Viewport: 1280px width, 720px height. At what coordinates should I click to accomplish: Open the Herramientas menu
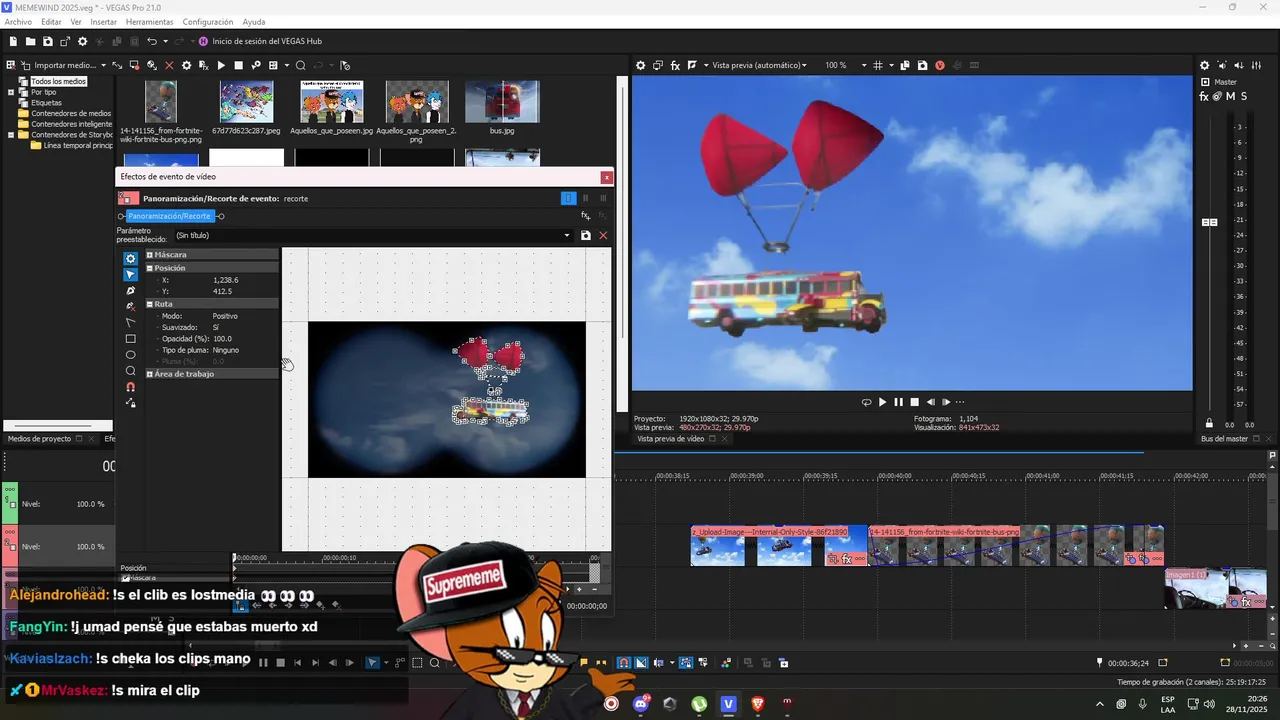tap(149, 22)
